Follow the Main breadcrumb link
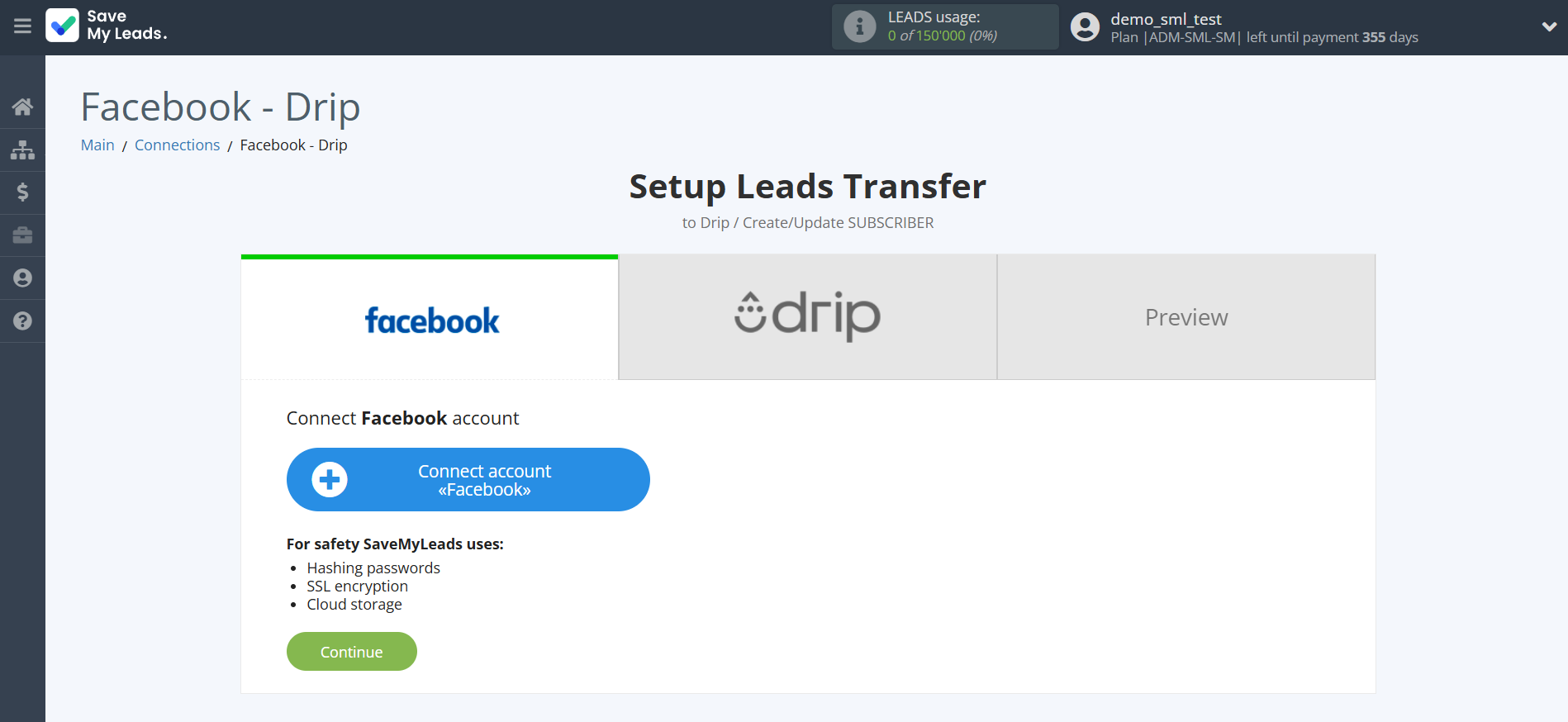Screen dimensions: 1568x722 (97, 145)
